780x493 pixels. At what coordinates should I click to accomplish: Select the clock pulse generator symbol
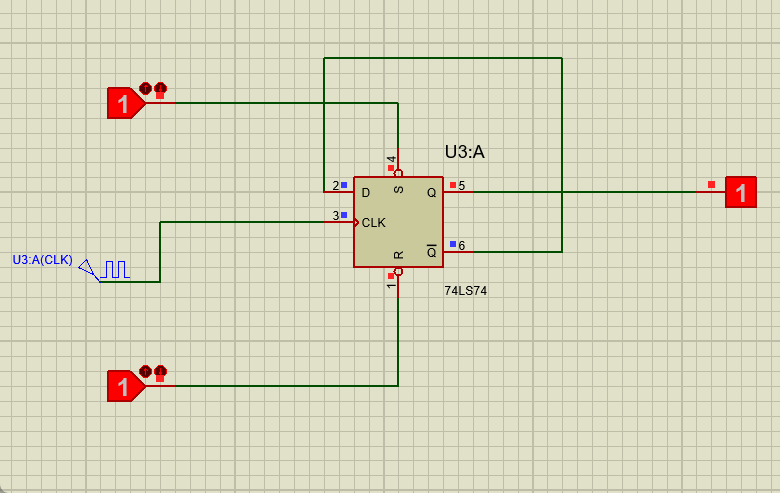(114, 269)
